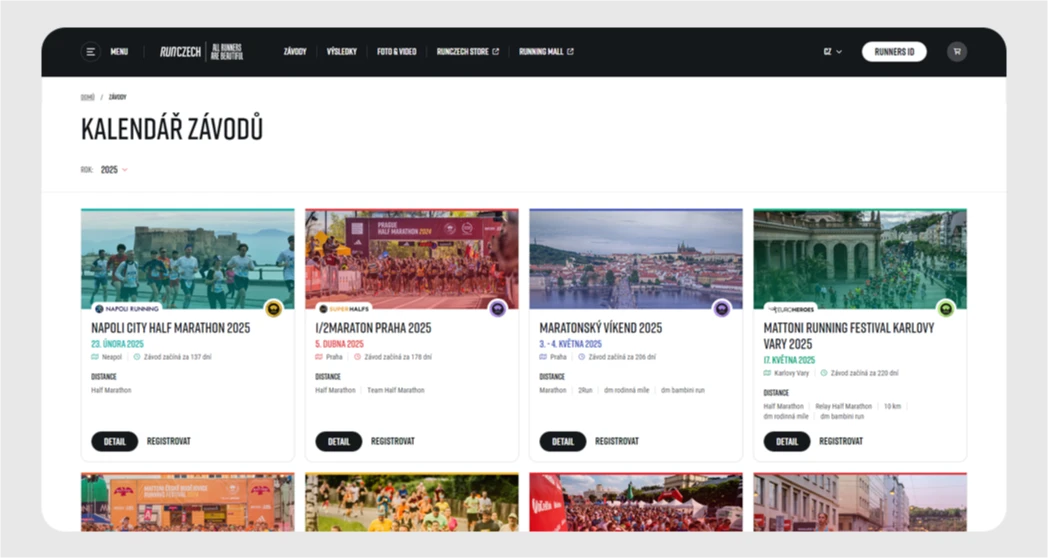The height and width of the screenshot is (558, 1048).
Task: Open the shopping cart icon
Action: click(956, 51)
